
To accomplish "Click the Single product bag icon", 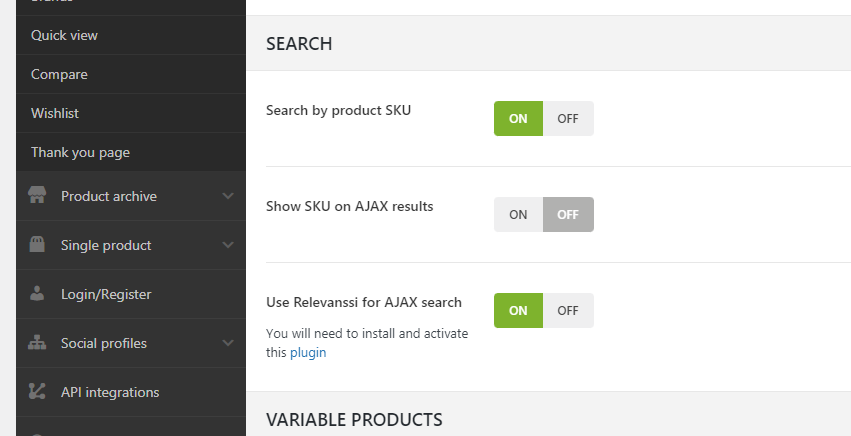I will (37, 245).
